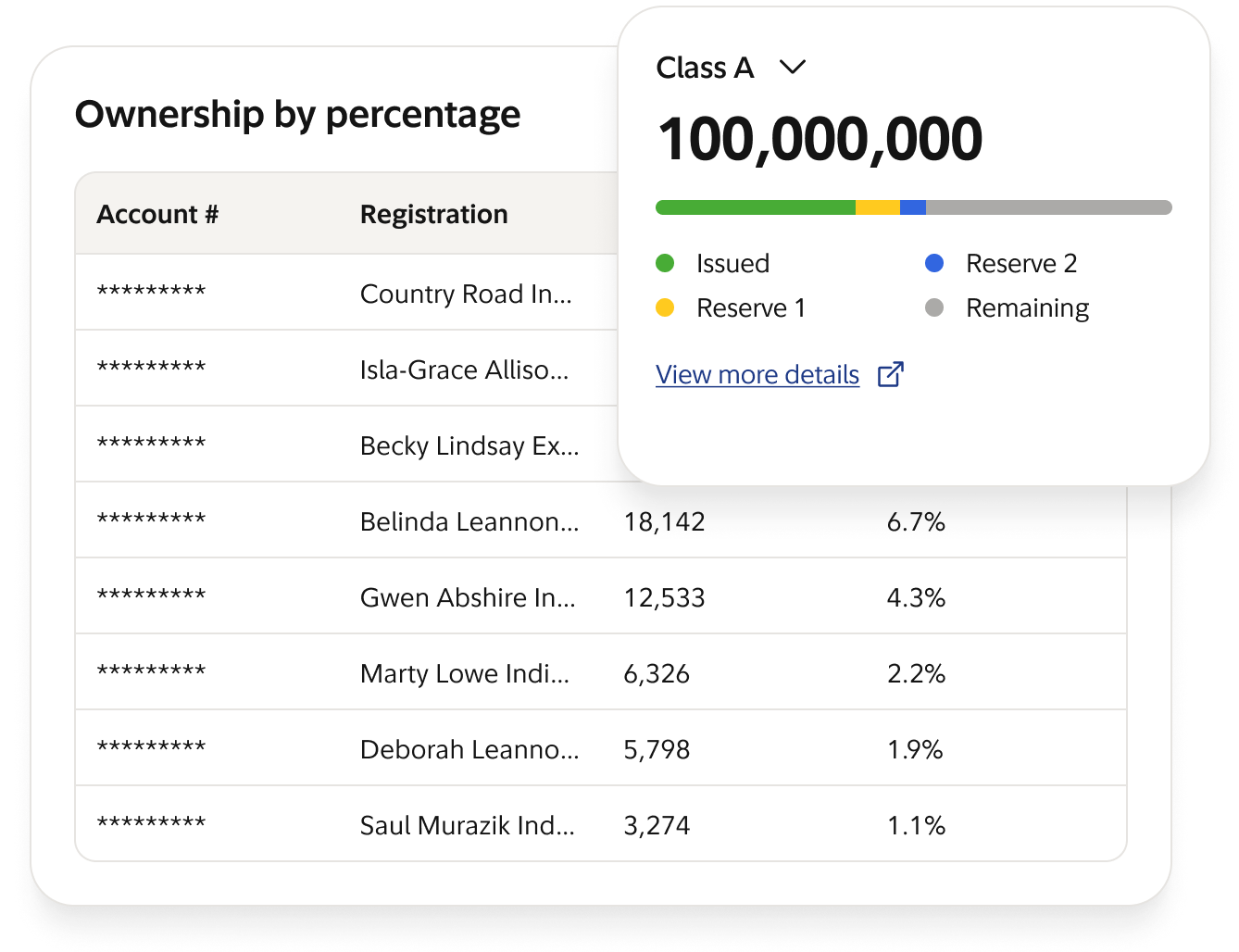Select the Isla-Grace Alliso... row
Image resolution: width=1239 pixels, height=952 pixels.
click(347, 369)
